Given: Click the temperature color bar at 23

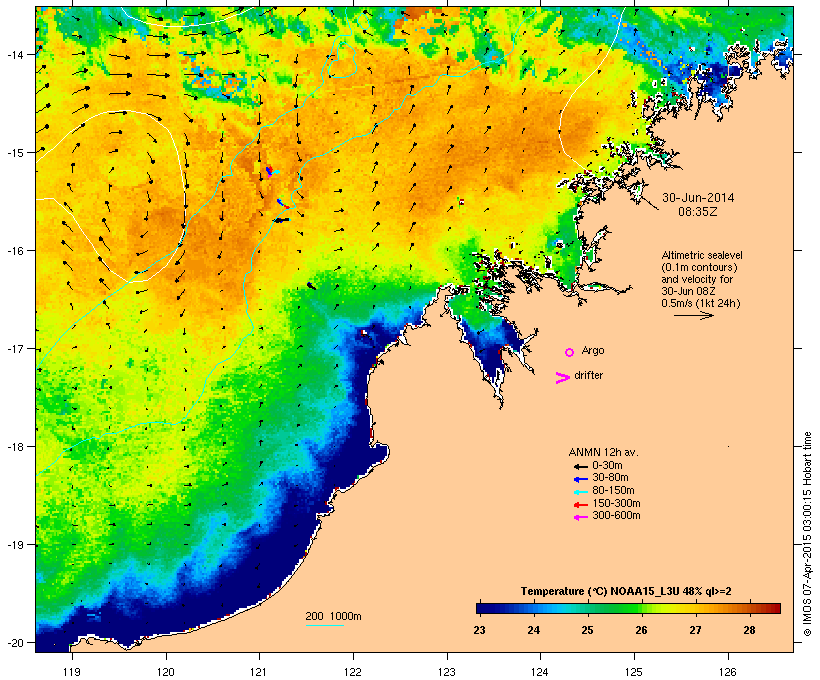Looking at the screenshot, I should point(479,608).
